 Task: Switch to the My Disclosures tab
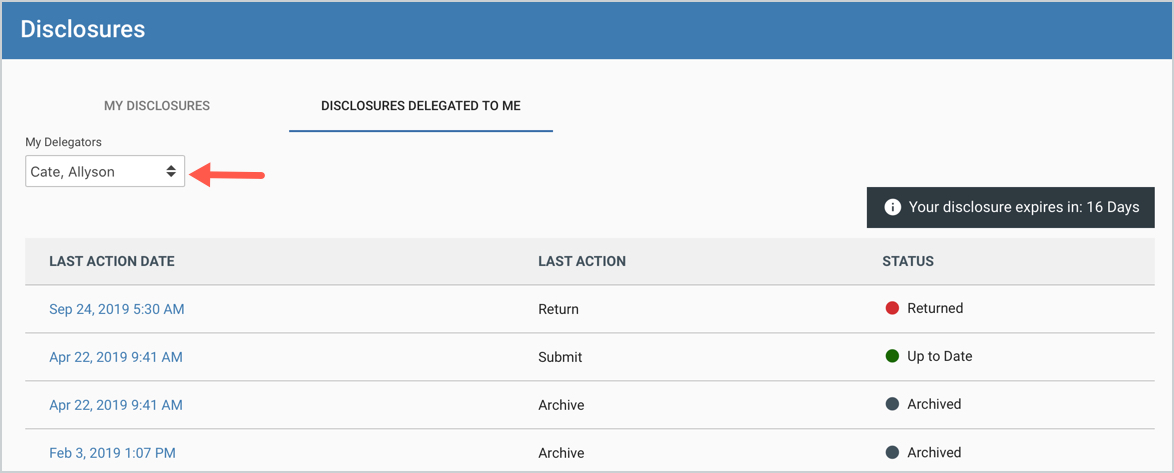coord(157,105)
